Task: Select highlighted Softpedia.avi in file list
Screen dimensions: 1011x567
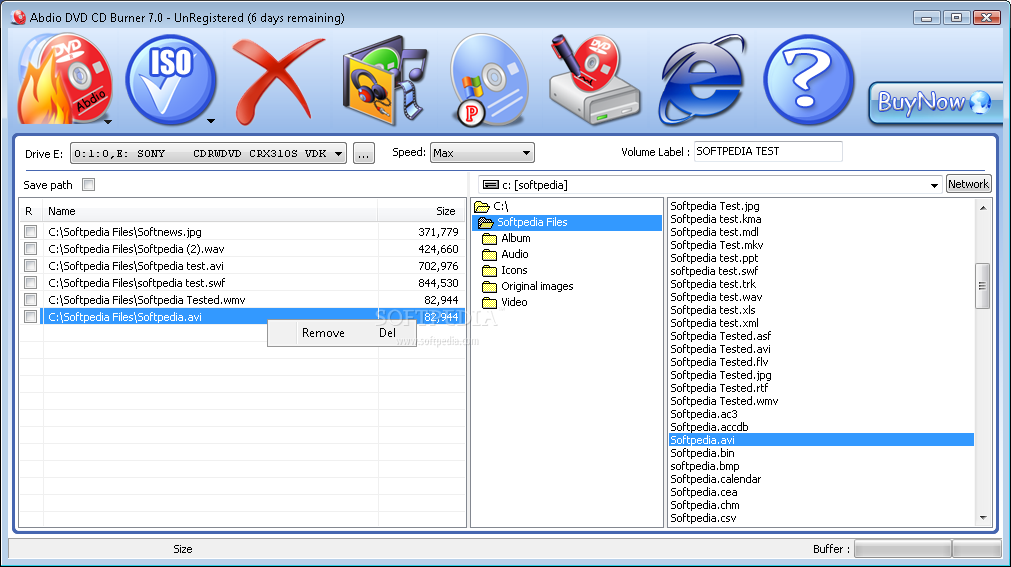Action: (x=821, y=440)
